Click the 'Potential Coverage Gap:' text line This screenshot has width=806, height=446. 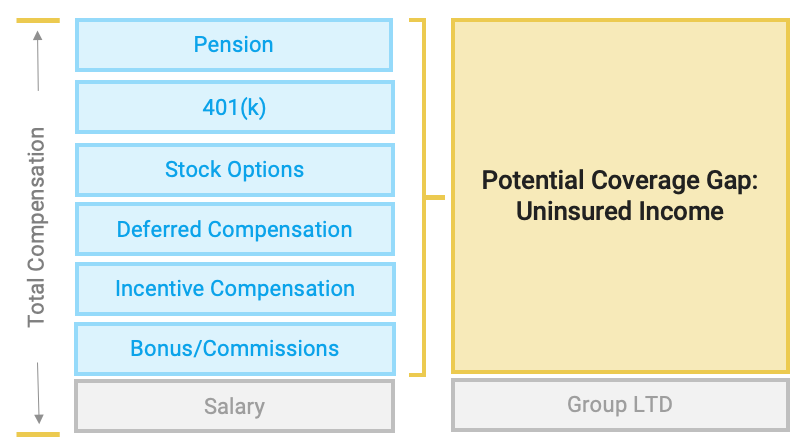(619, 181)
